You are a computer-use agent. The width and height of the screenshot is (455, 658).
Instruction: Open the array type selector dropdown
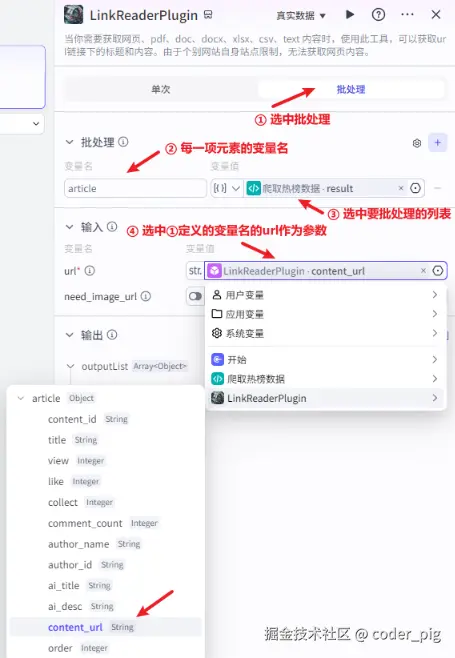[227, 188]
